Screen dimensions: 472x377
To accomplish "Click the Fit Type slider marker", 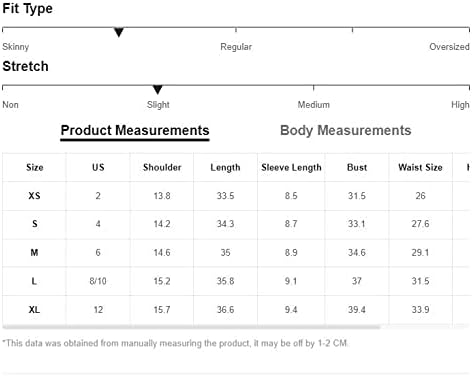I will (119, 32).
